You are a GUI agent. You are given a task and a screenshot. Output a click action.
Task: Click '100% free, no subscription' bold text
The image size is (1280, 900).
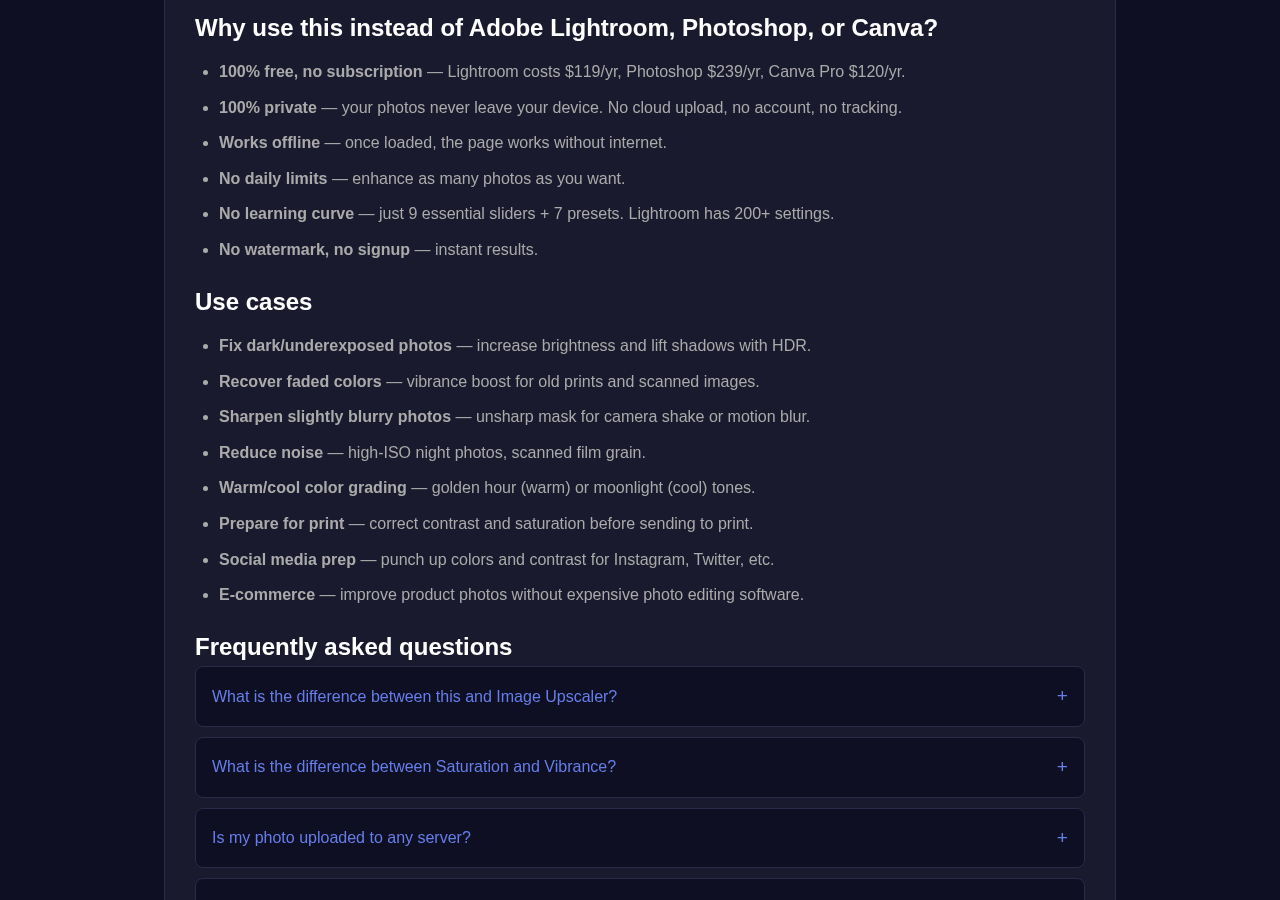tap(320, 72)
